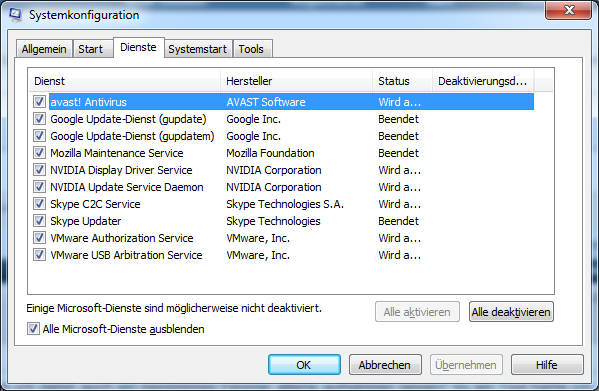
Task: Close the Systemkonfiguration window
Action: click(x=569, y=10)
